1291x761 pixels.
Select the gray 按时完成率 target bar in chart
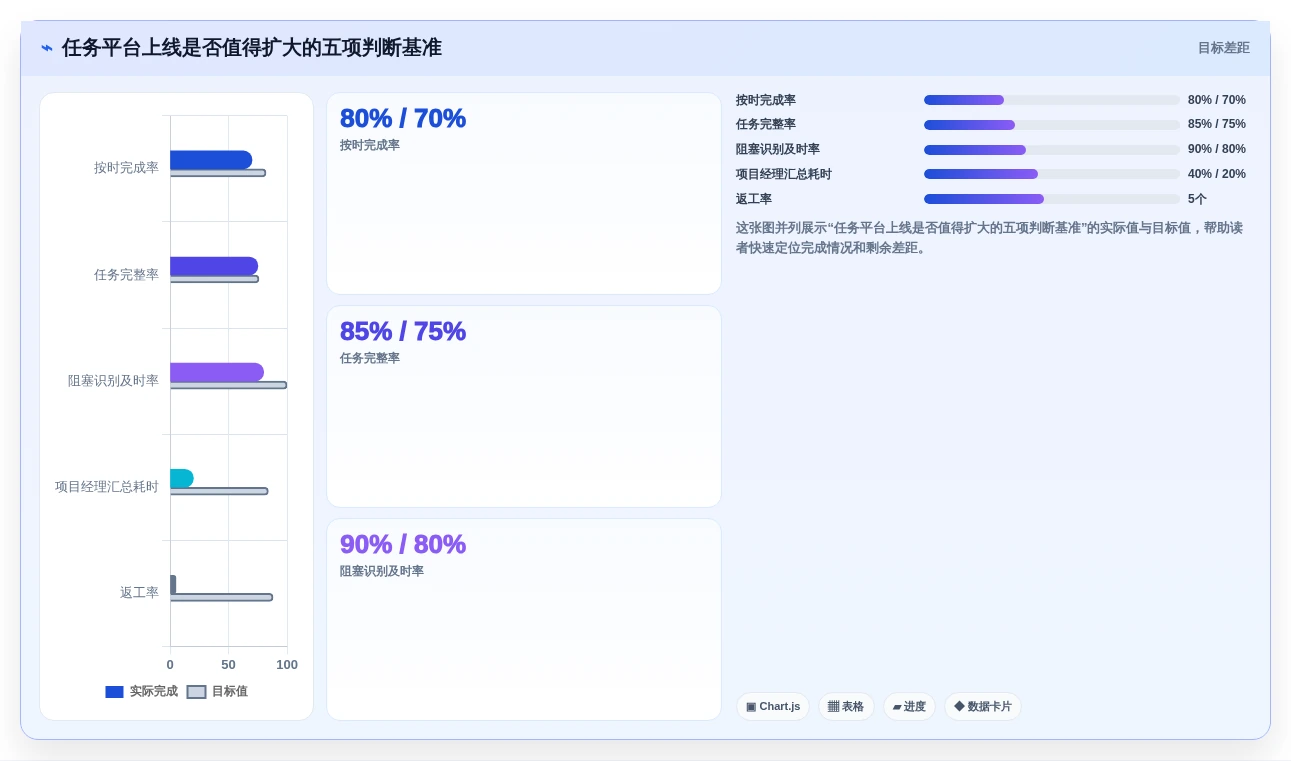[x=218, y=173]
